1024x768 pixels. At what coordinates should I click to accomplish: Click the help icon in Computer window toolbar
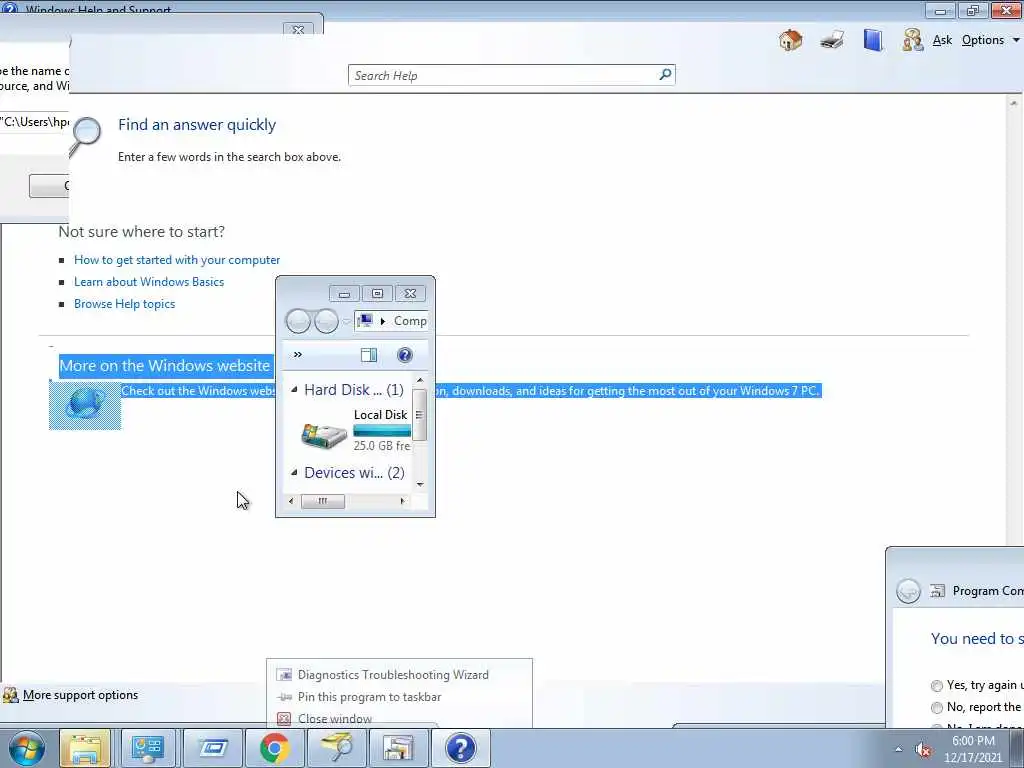[405, 355]
